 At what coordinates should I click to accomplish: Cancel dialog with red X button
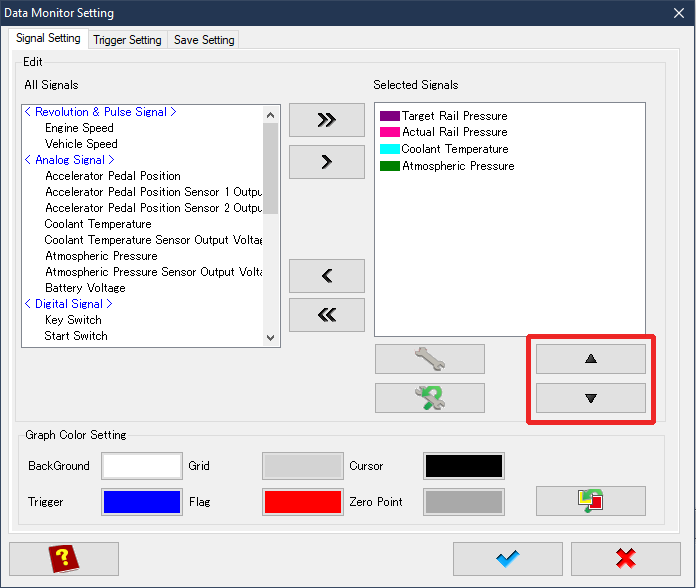point(626,559)
